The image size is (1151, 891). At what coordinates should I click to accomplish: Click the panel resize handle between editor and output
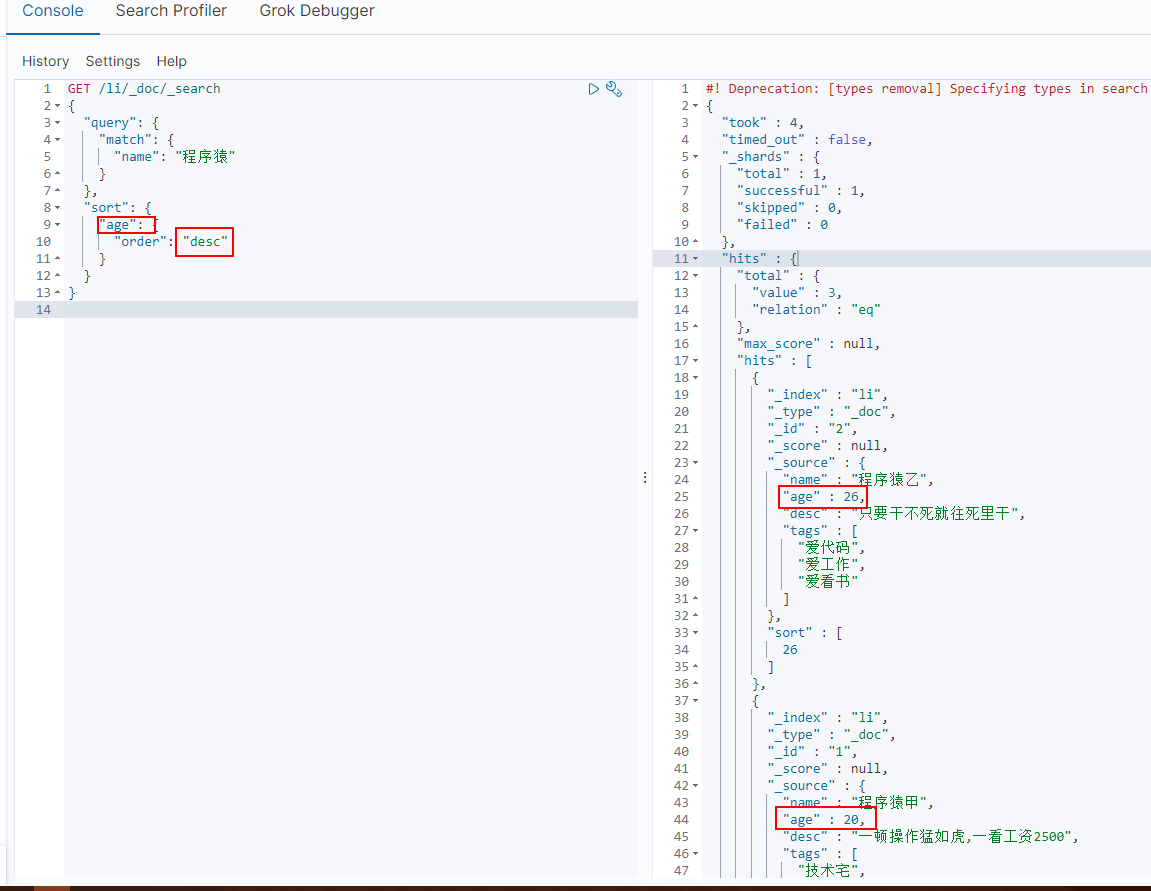pyautogui.click(x=645, y=478)
